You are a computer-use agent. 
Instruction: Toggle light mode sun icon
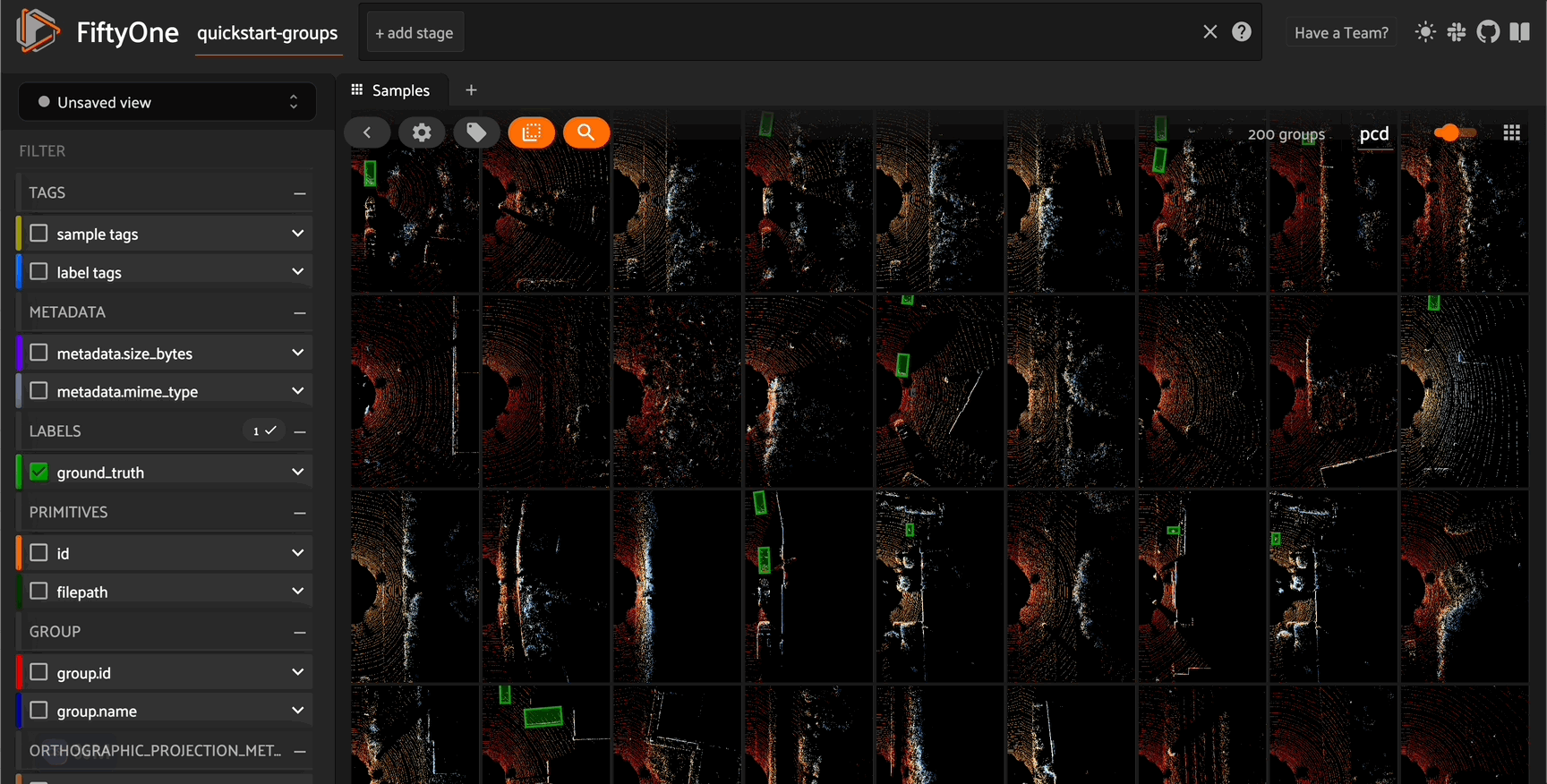point(1425,32)
